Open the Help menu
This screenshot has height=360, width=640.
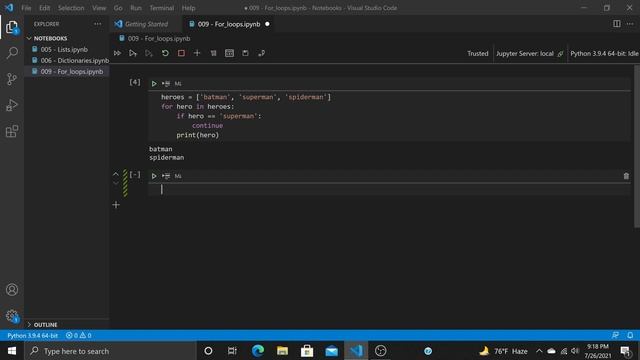click(x=188, y=8)
